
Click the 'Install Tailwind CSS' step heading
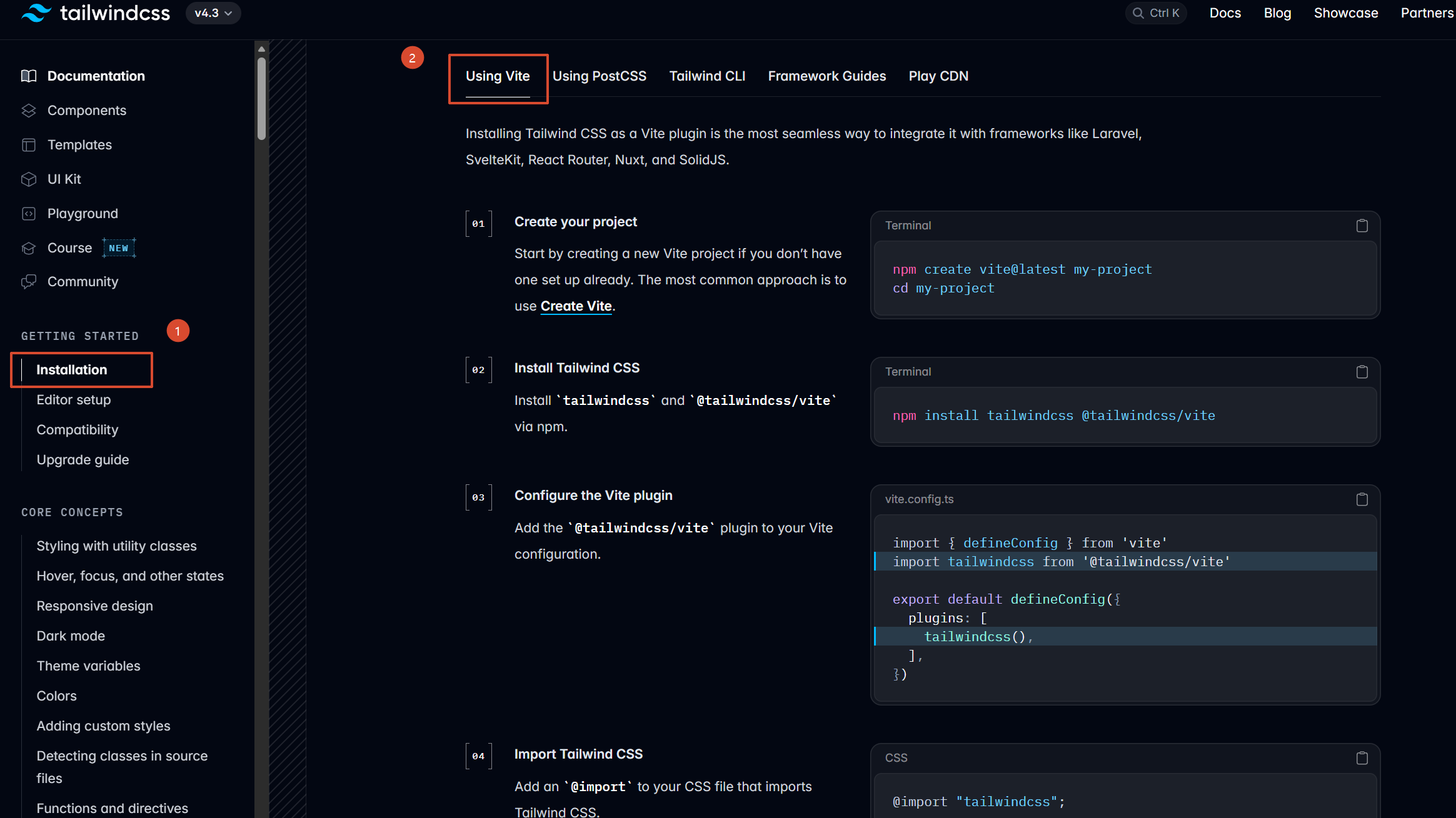pyautogui.click(x=577, y=368)
